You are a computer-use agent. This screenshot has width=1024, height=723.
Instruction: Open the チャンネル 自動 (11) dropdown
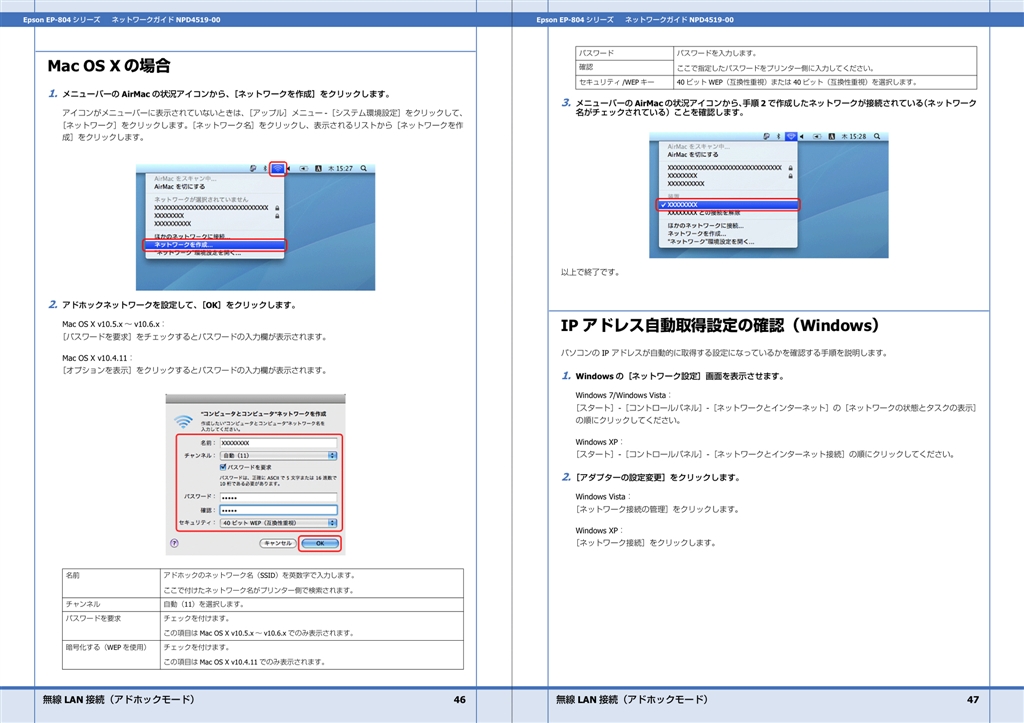tap(278, 455)
